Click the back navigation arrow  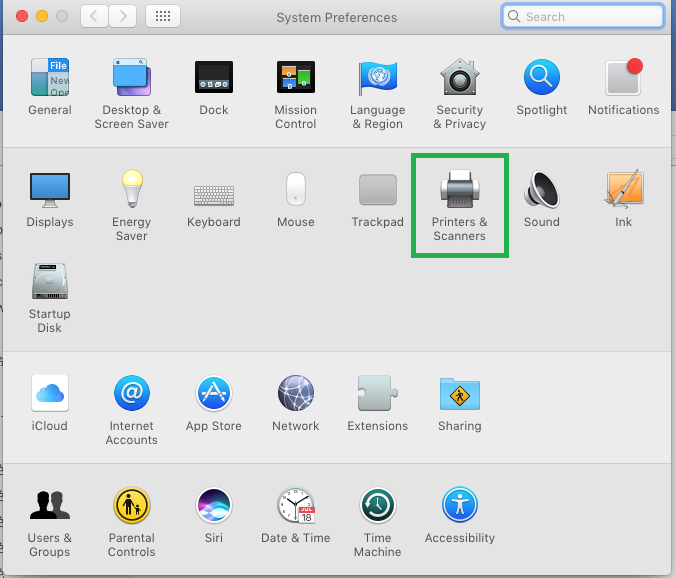[94, 16]
